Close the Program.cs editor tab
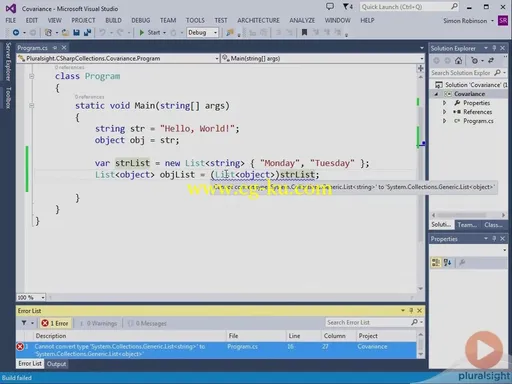 [64, 48]
